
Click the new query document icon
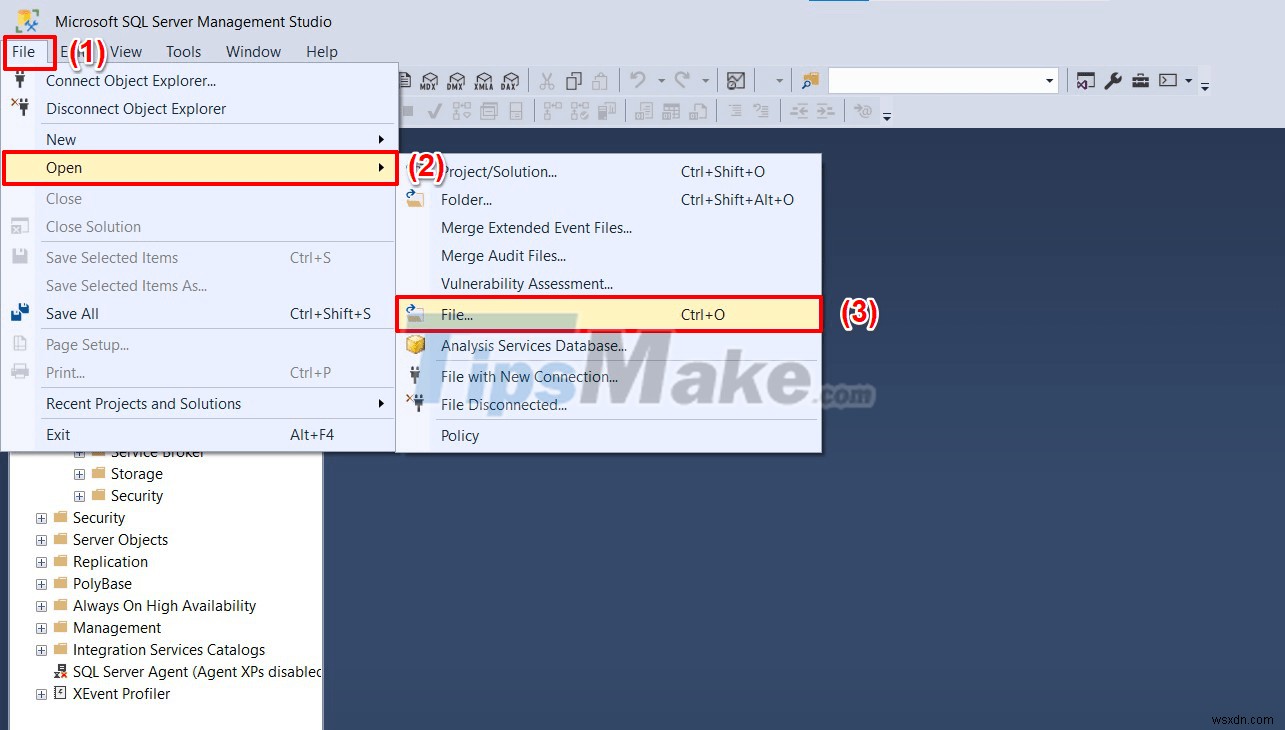pos(404,80)
